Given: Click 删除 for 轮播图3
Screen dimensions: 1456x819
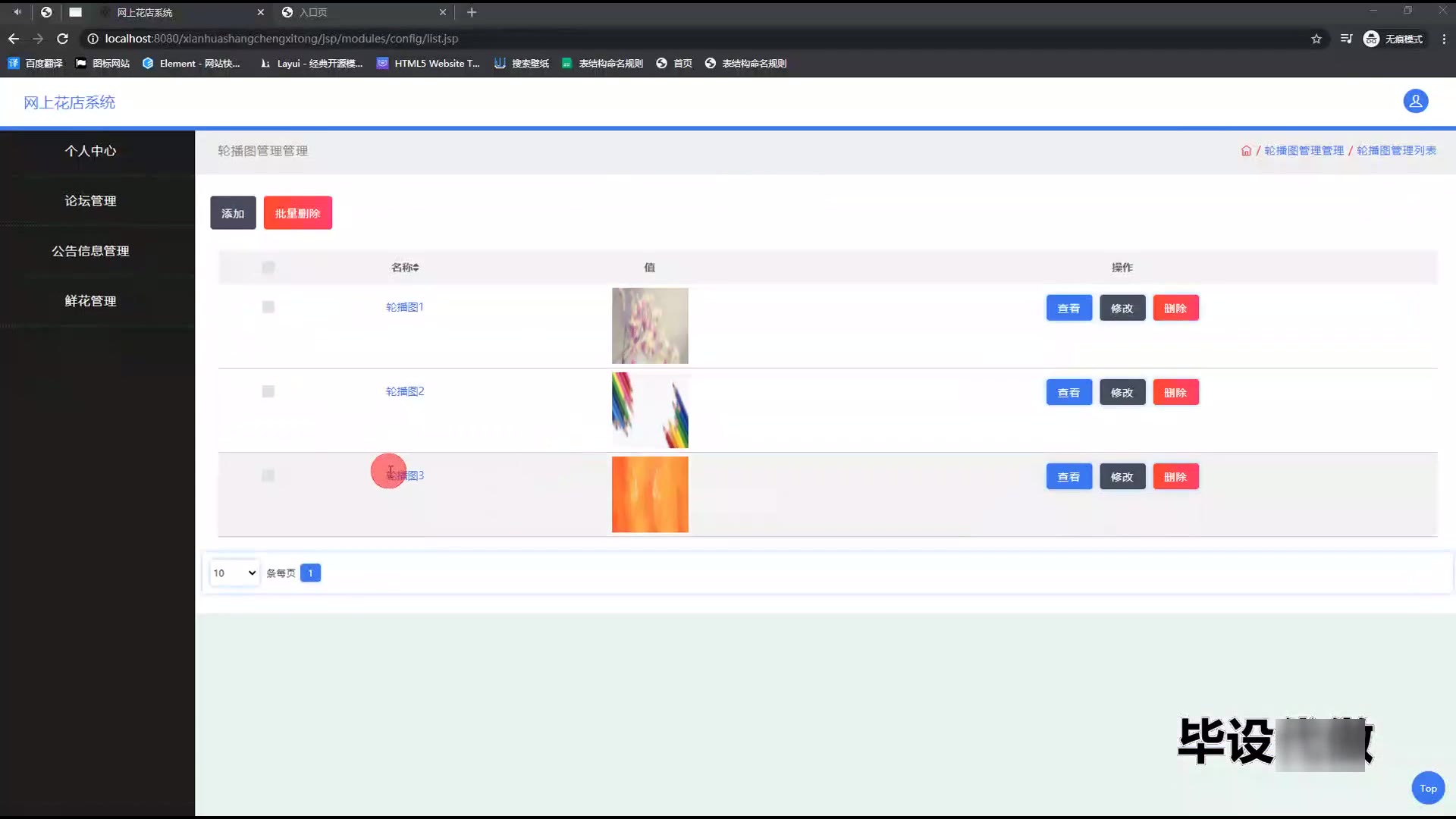Looking at the screenshot, I should tap(1175, 476).
